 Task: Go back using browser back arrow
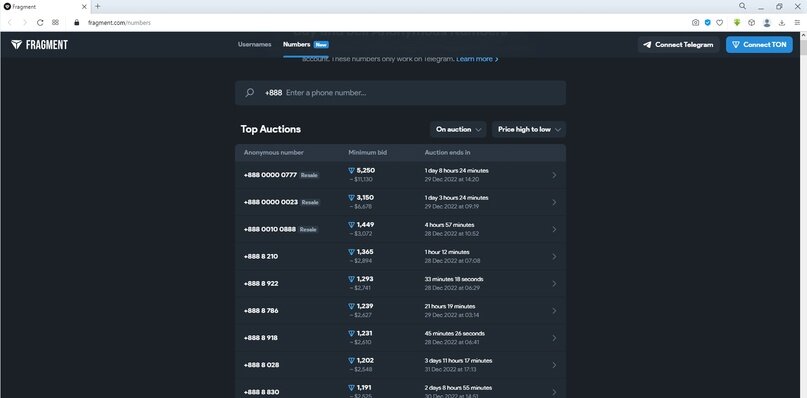pyautogui.click(x=10, y=23)
